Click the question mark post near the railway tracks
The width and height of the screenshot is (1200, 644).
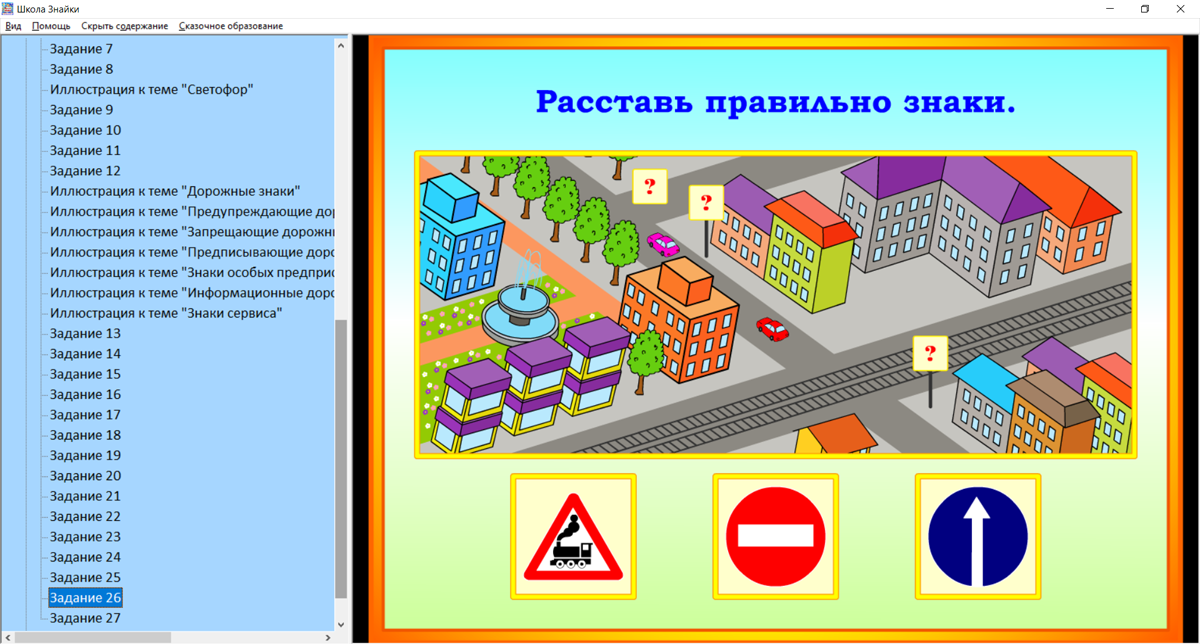click(928, 352)
